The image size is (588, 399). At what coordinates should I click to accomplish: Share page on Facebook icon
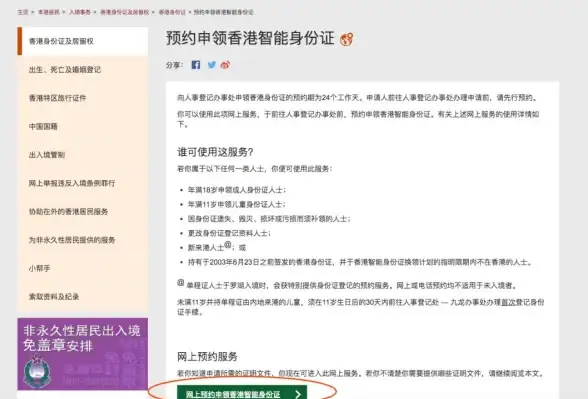pyautogui.click(x=196, y=65)
